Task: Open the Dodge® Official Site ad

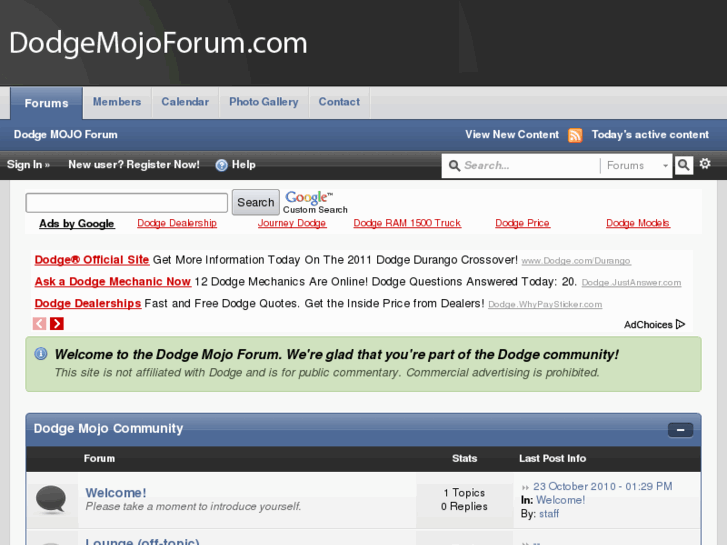Action: coord(92,260)
